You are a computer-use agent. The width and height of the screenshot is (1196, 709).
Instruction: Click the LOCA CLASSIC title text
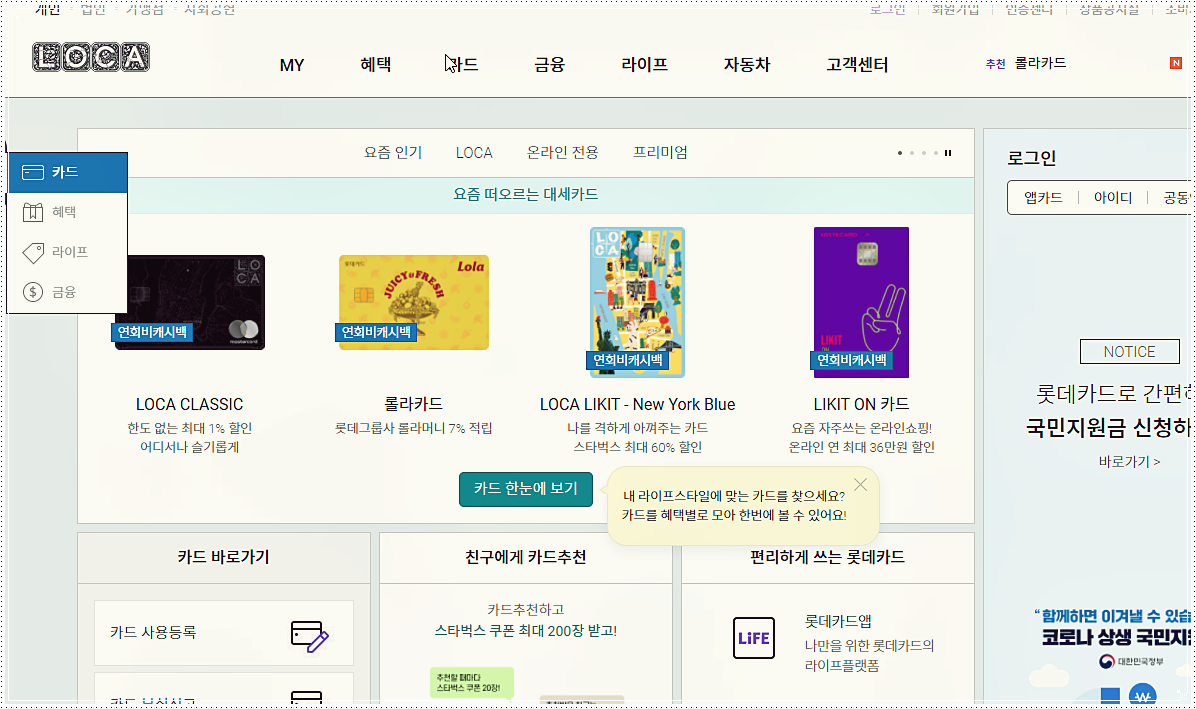[x=190, y=404]
